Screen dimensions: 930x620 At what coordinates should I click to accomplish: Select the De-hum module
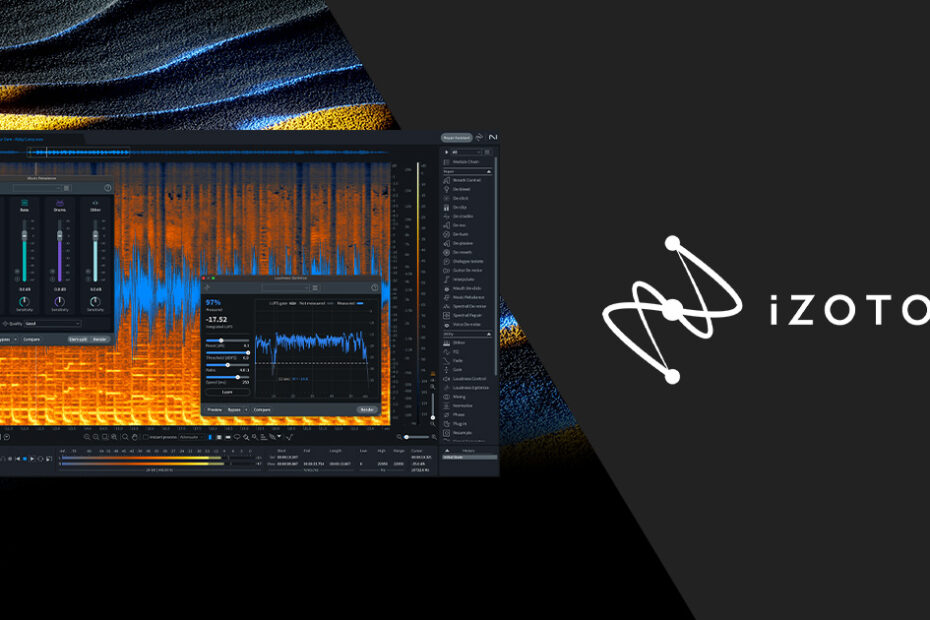click(x=462, y=234)
